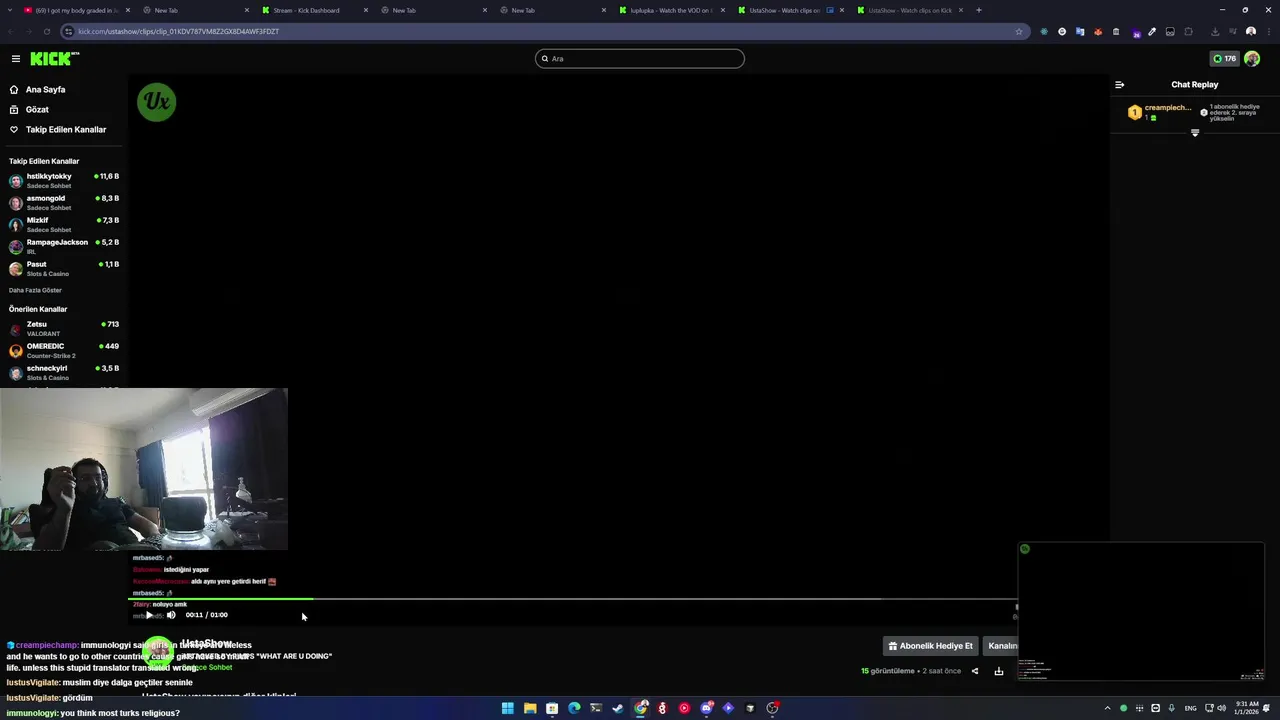Open the user profile avatar menu

(x=1252, y=59)
